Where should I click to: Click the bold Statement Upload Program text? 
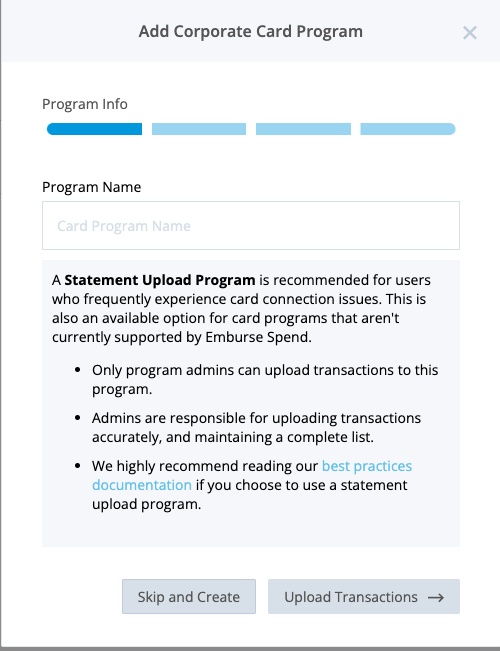click(160, 280)
